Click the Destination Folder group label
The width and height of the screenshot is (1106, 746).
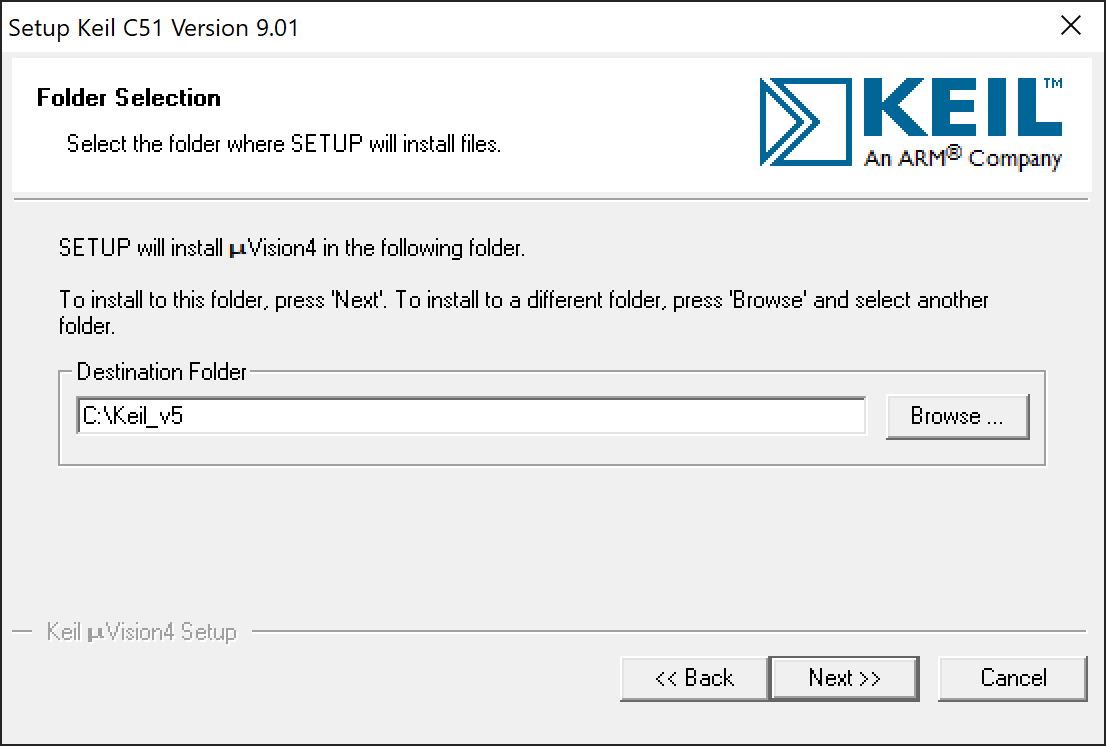[160, 372]
